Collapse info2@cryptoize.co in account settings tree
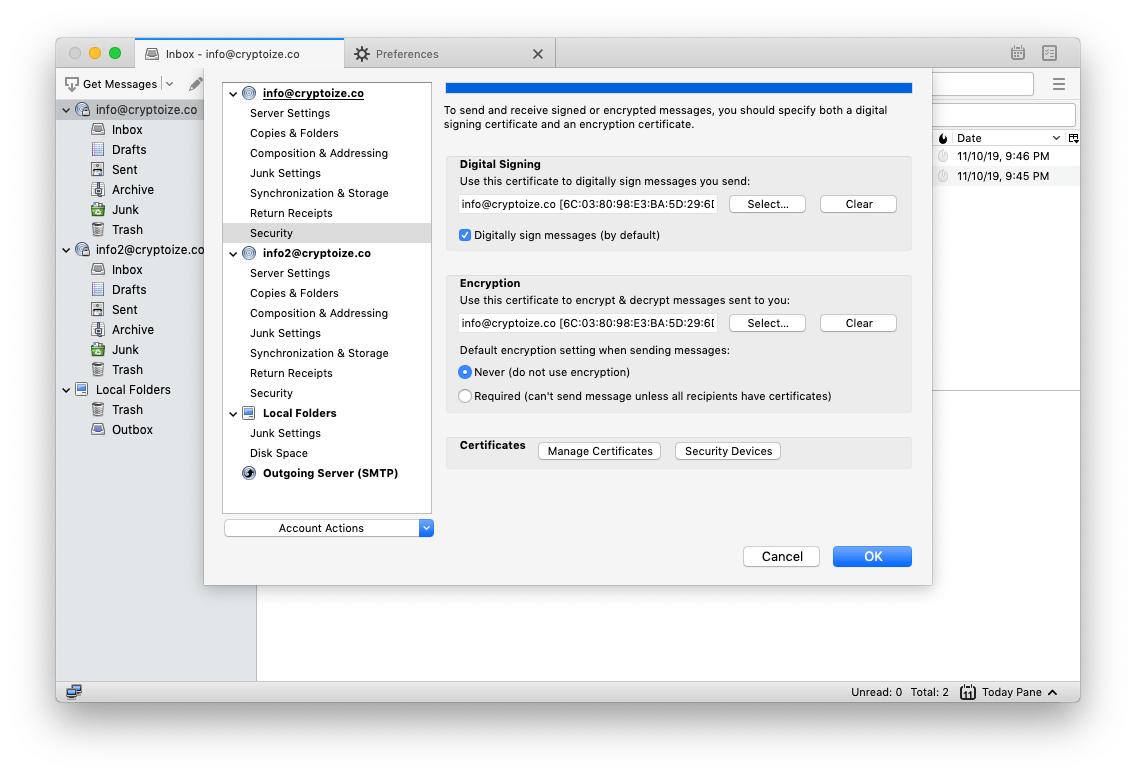Viewport: 1136px width, 776px height. (233, 254)
